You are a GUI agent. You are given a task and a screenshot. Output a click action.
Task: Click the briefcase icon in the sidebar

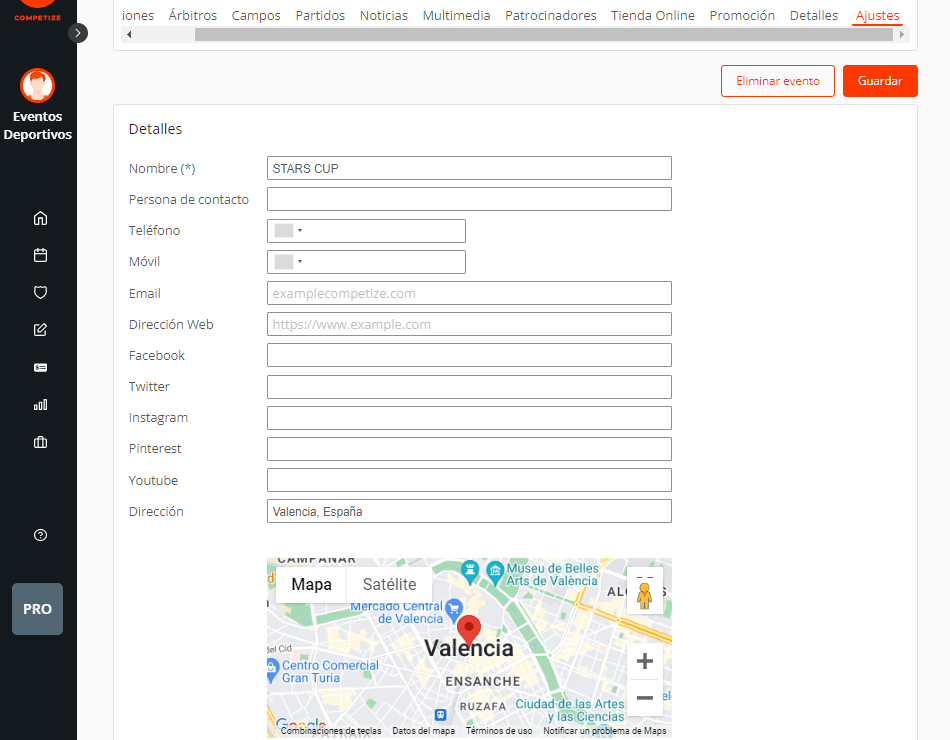pos(40,442)
